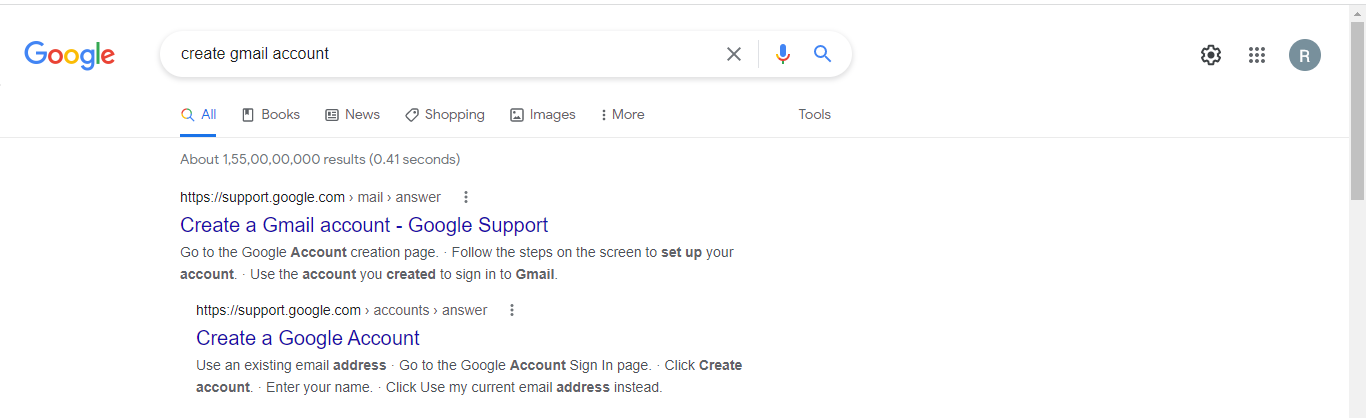Clear the search box with X icon
This screenshot has width=1366, height=418.
pos(734,54)
